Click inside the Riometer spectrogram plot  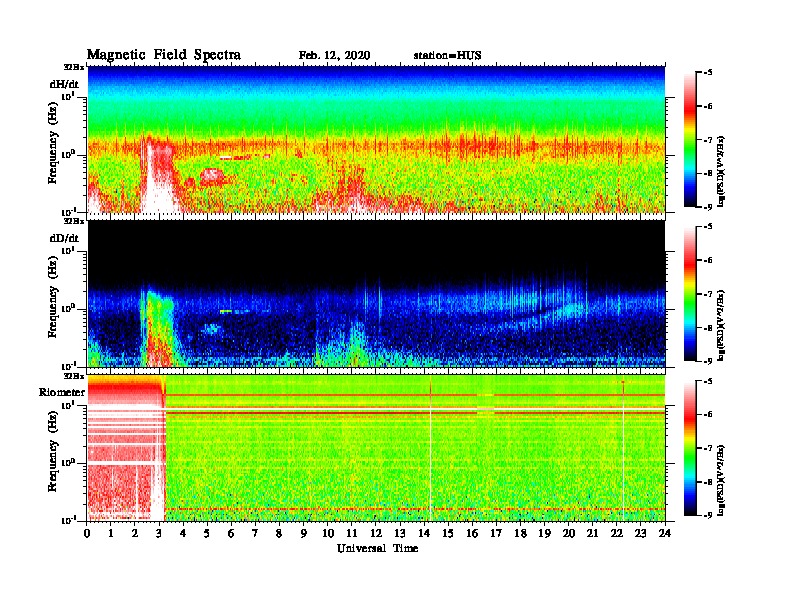(376, 448)
